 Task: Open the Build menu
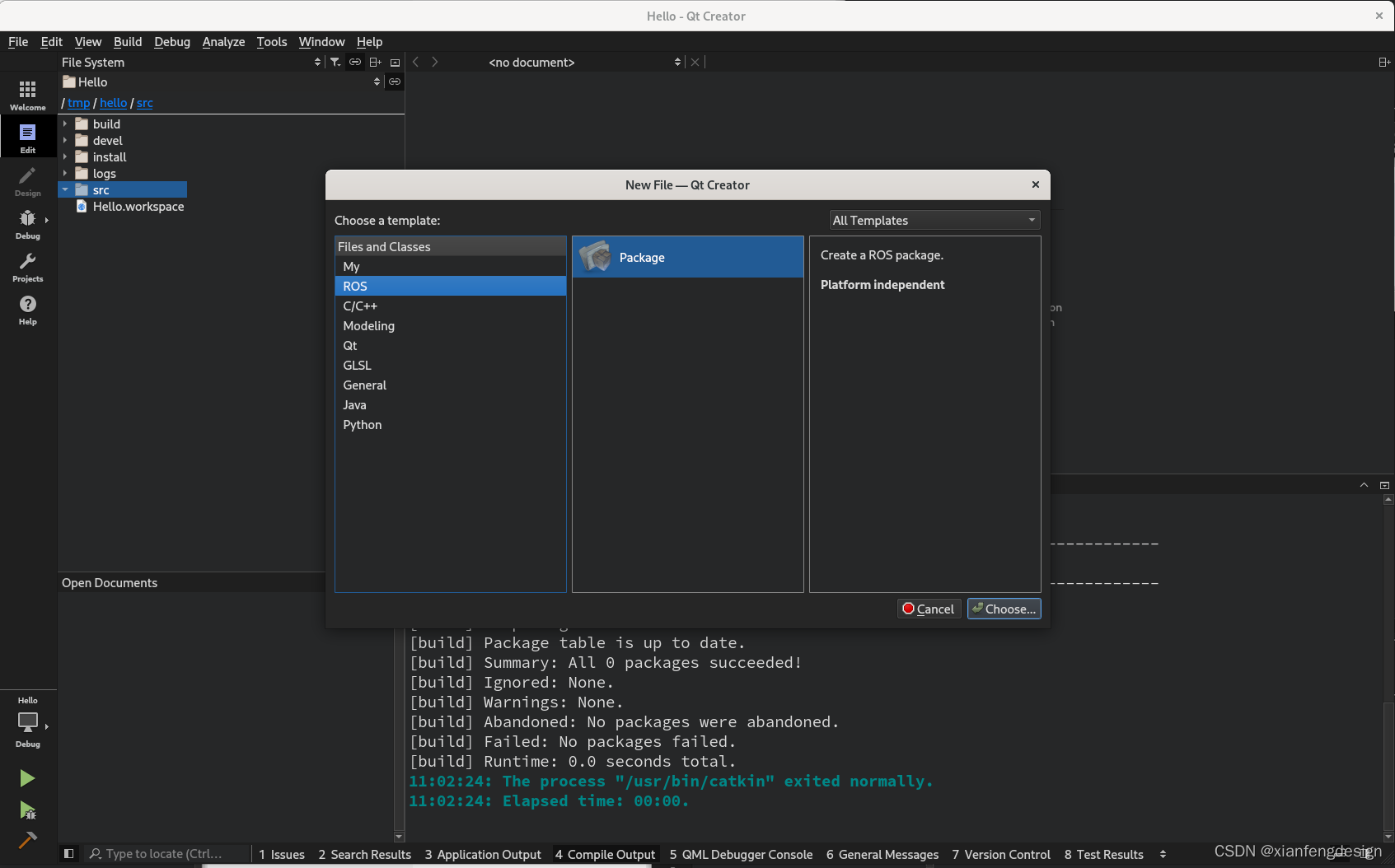pyautogui.click(x=128, y=42)
